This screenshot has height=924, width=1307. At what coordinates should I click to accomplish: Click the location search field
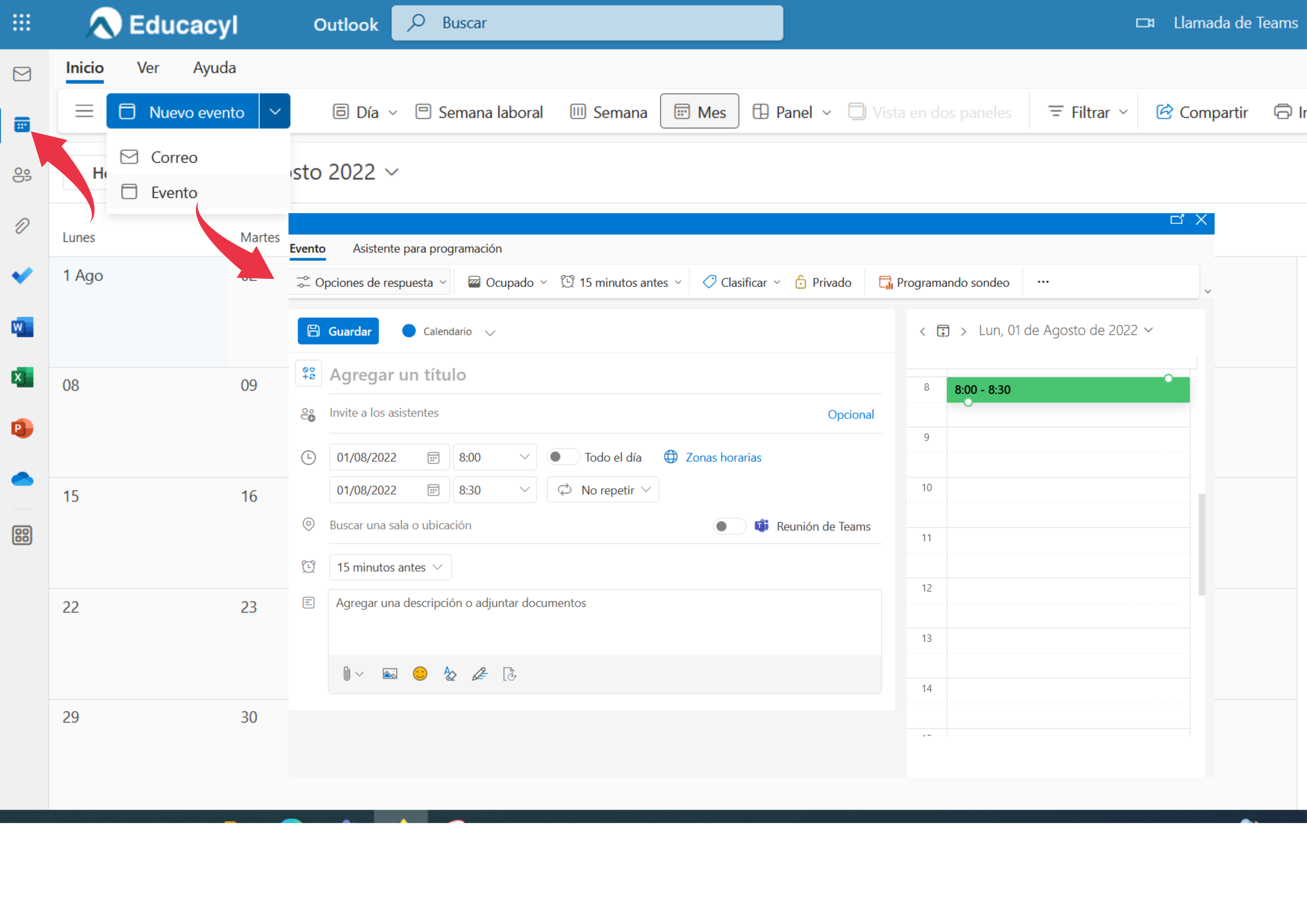(x=515, y=525)
